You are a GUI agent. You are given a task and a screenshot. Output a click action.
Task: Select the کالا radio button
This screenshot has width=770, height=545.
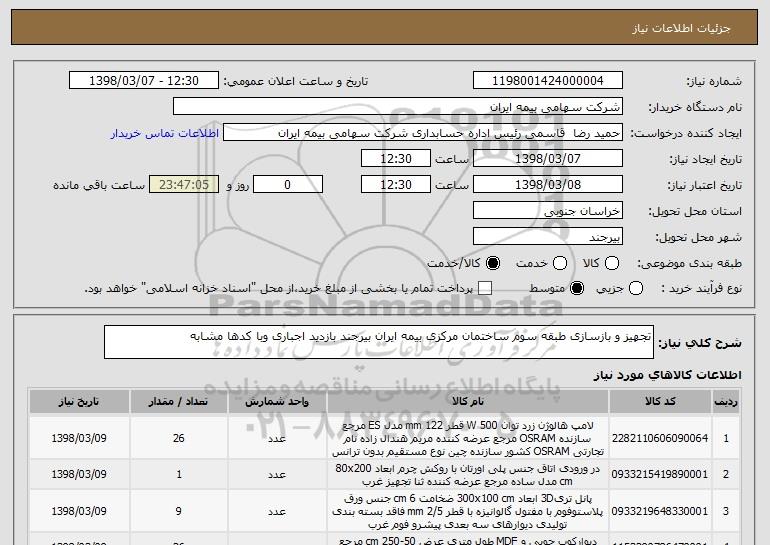coord(612,263)
